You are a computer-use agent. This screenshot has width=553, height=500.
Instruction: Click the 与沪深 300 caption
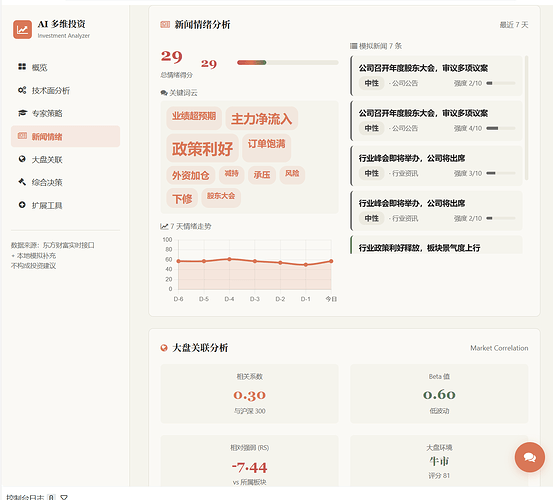(x=249, y=411)
